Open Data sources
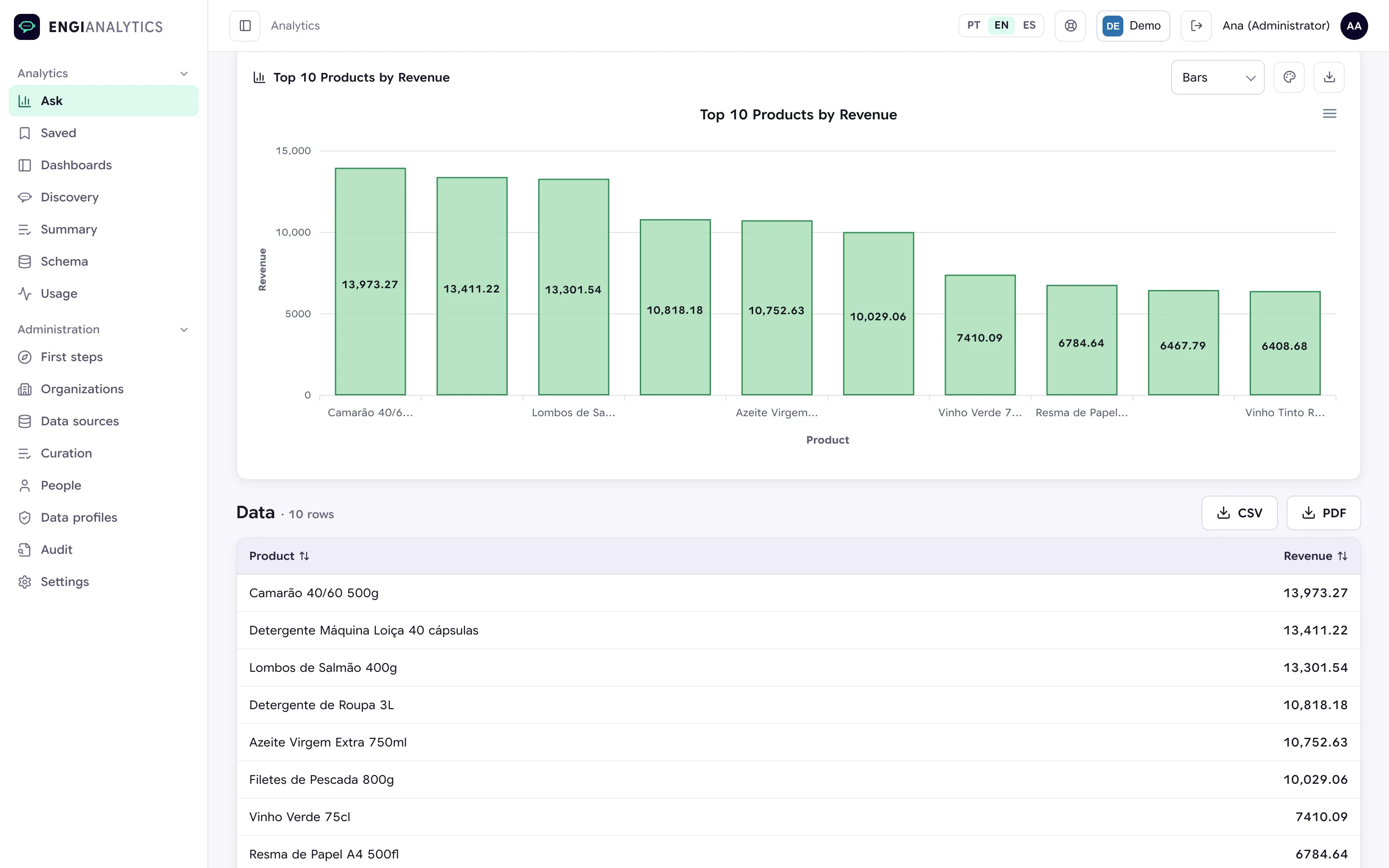The height and width of the screenshot is (868, 1389). pos(103,421)
